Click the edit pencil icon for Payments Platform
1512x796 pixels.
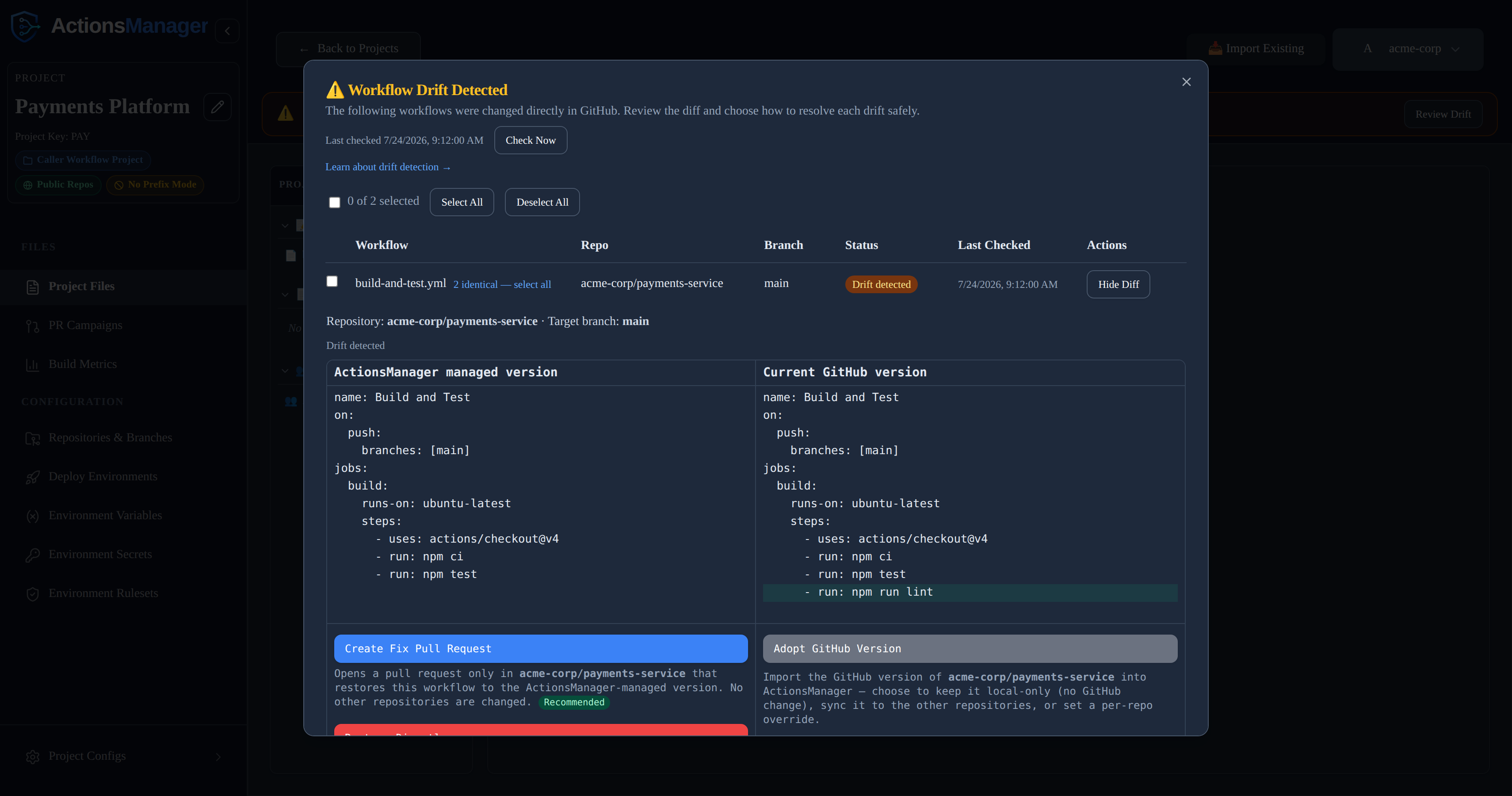tap(217, 107)
